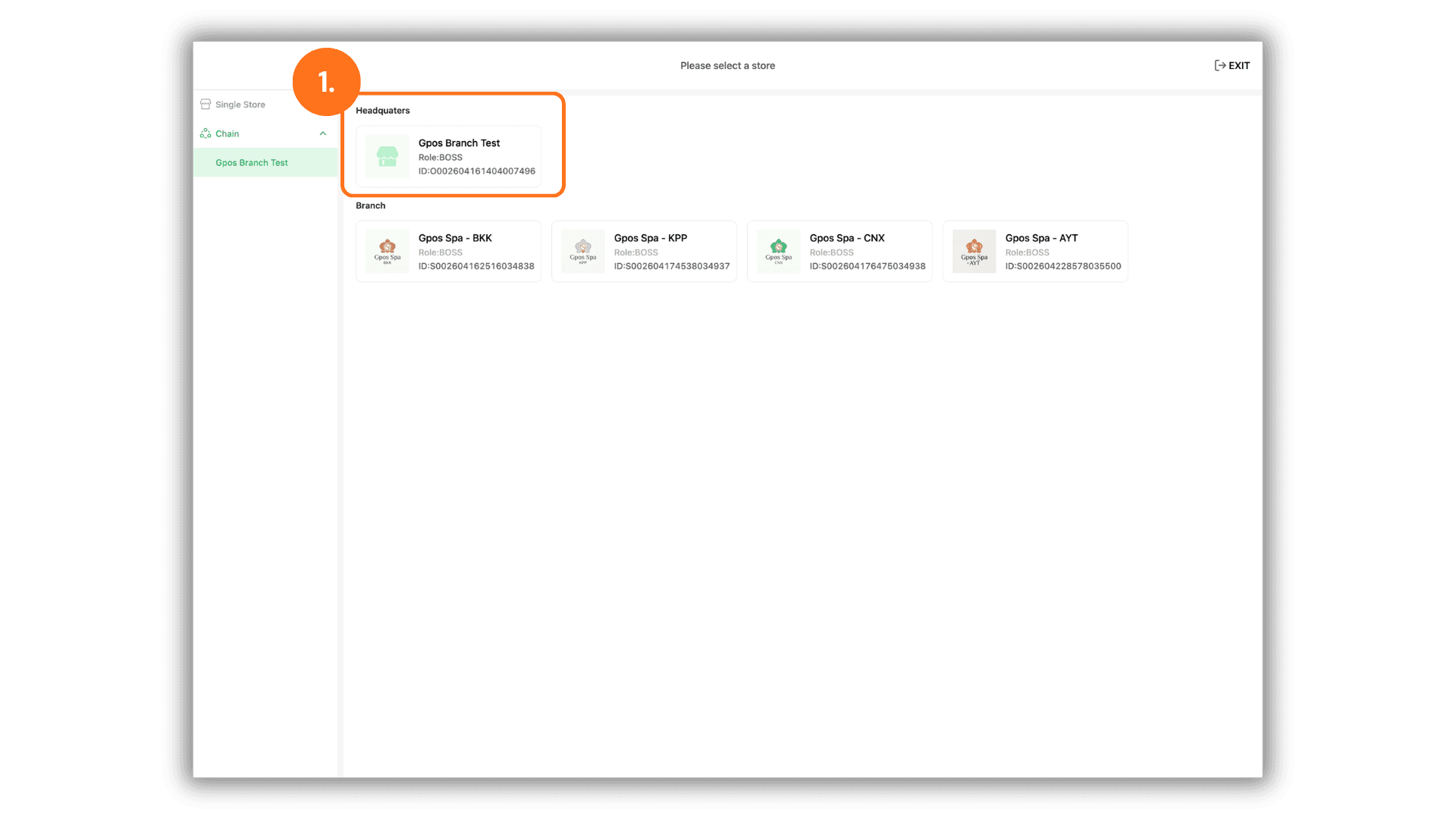Click the Branch section heading
Viewport: 1456px width, 819px height.
click(371, 206)
